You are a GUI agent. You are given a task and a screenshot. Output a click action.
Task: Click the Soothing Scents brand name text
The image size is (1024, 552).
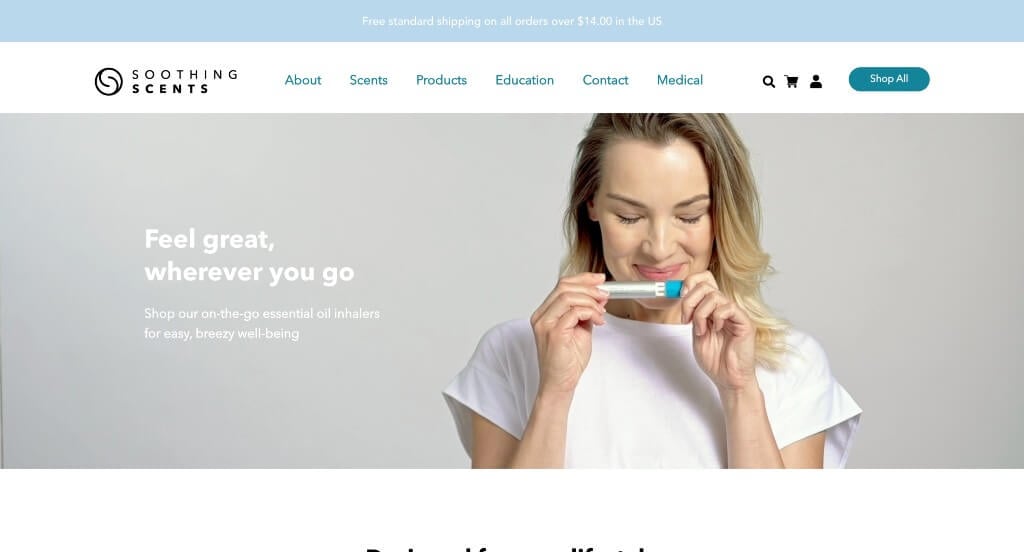[x=185, y=82]
